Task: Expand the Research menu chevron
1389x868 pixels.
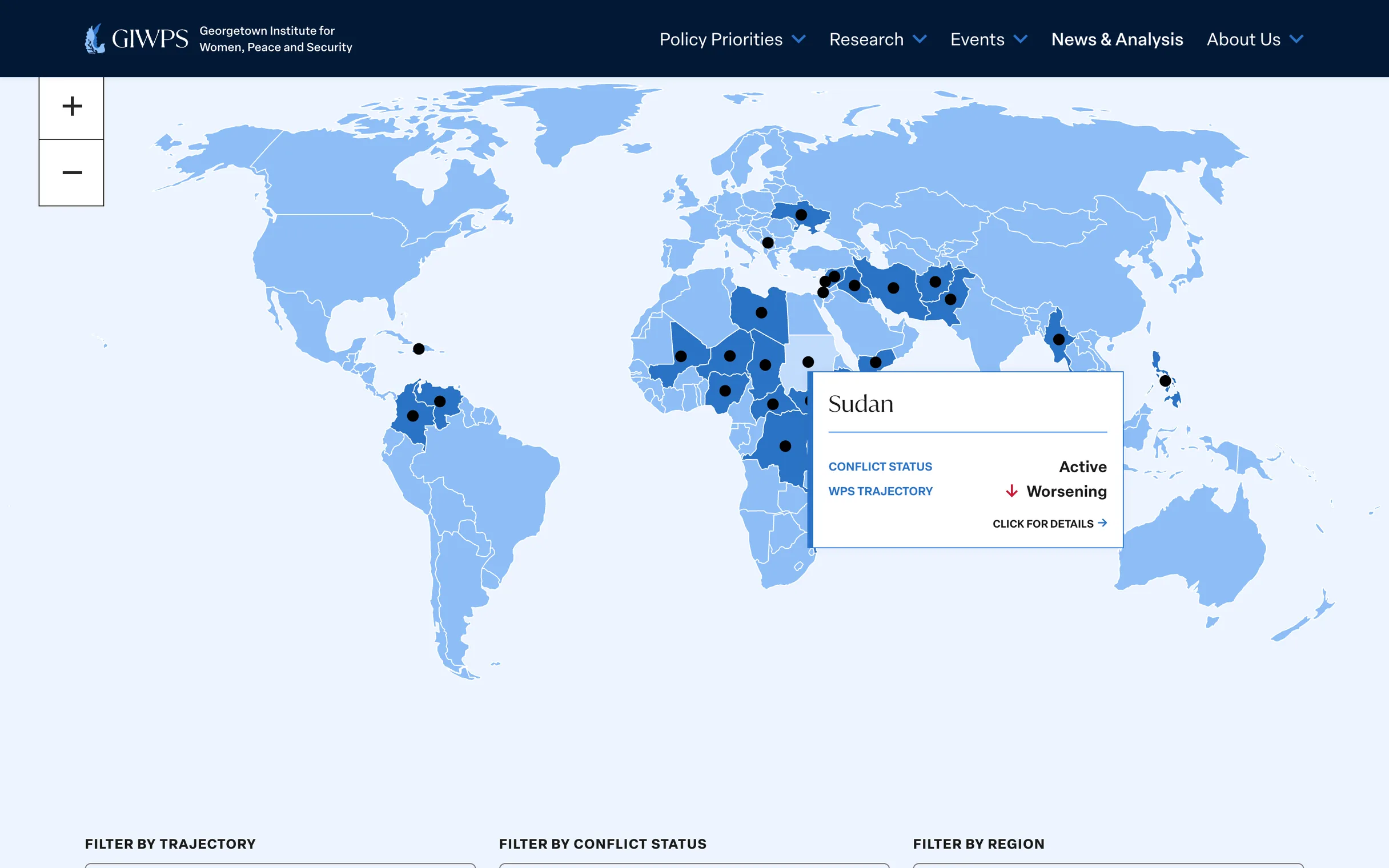Action: coord(920,39)
